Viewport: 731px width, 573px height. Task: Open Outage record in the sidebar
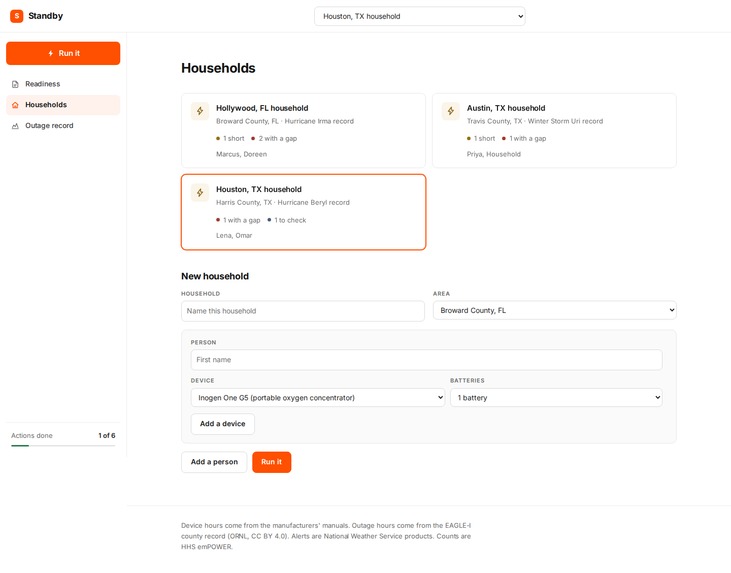(x=63, y=126)
